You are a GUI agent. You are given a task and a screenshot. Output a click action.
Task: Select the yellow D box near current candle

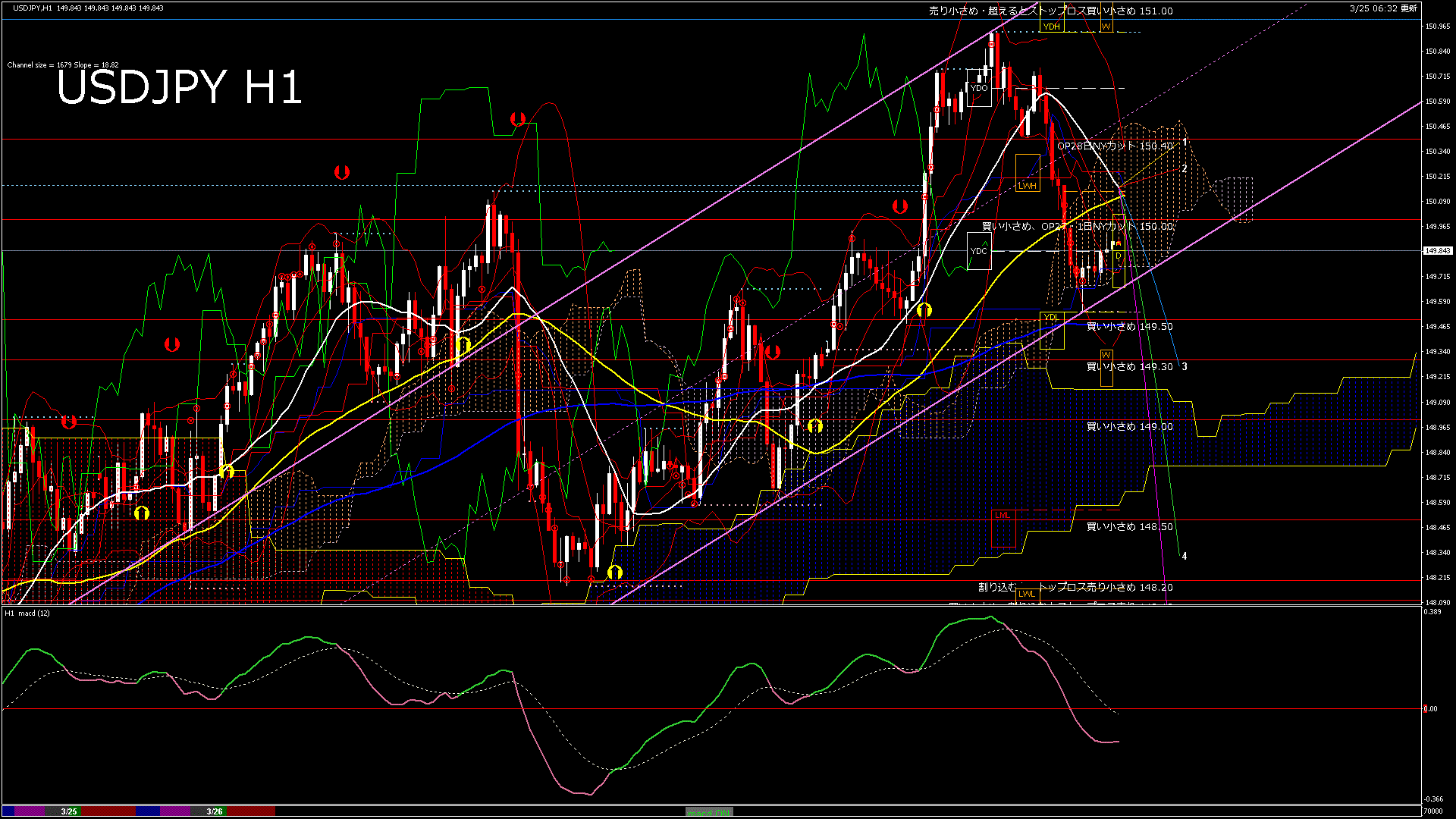(1119, 256)
